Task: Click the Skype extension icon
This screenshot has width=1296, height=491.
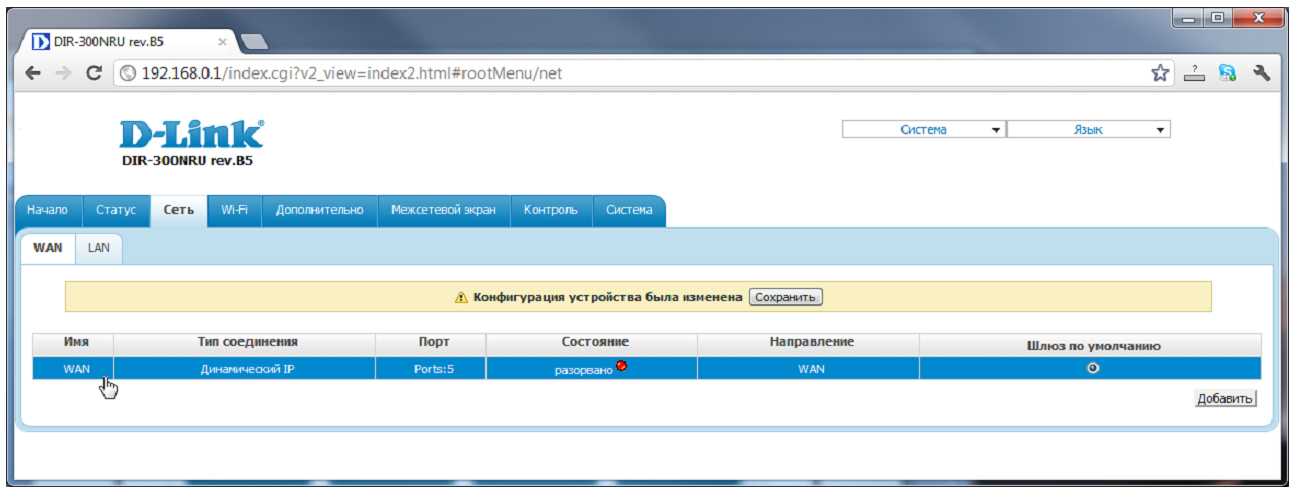Action: pyautogui.click(x=1227, y=73)
